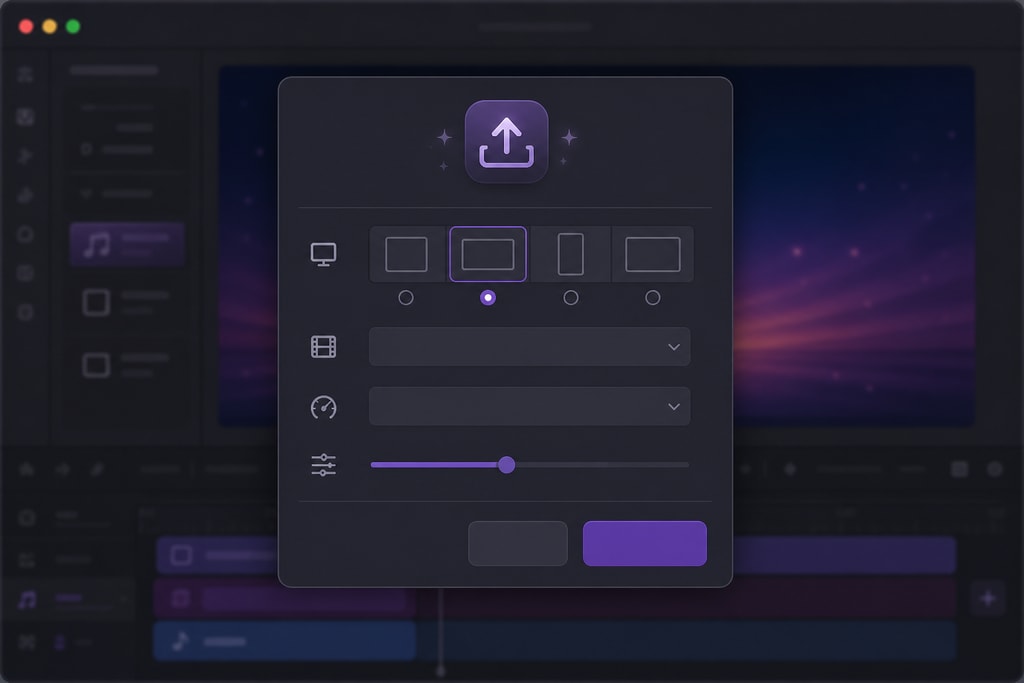Image resolution: width=1024 pixels, height=683 pixels.
Task: Select the filled radio button under the widescreen tile
Action: [488, 298]
